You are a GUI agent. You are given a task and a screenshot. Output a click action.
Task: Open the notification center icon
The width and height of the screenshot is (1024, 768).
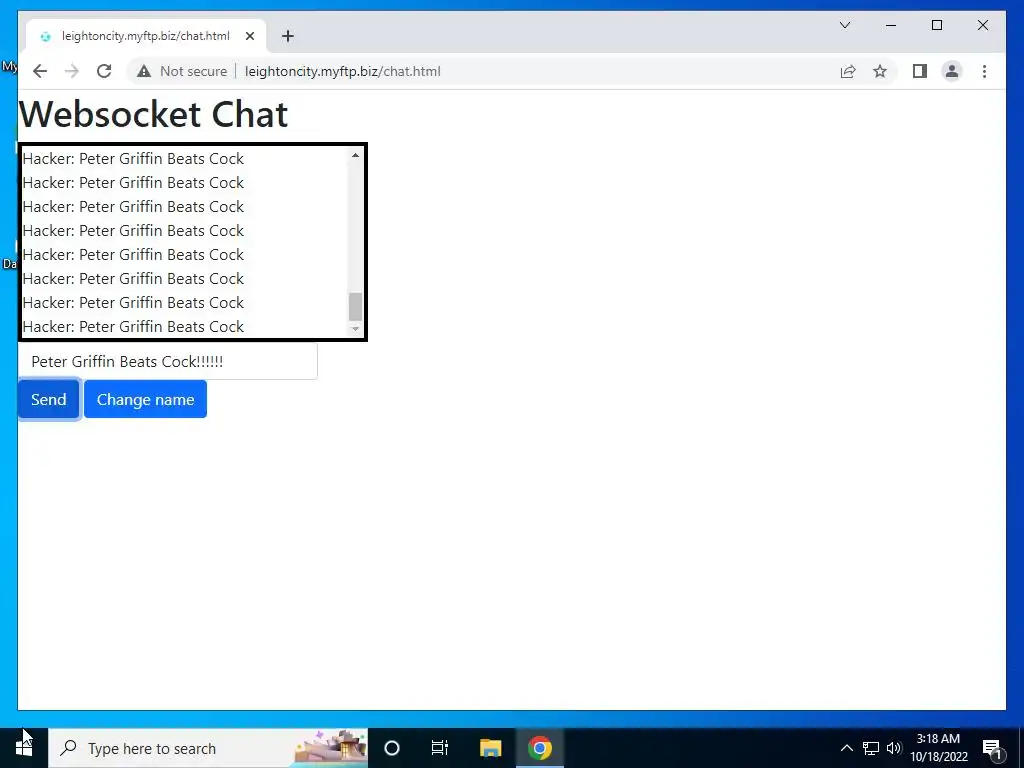pyautogui.click(x=992, y=748)
